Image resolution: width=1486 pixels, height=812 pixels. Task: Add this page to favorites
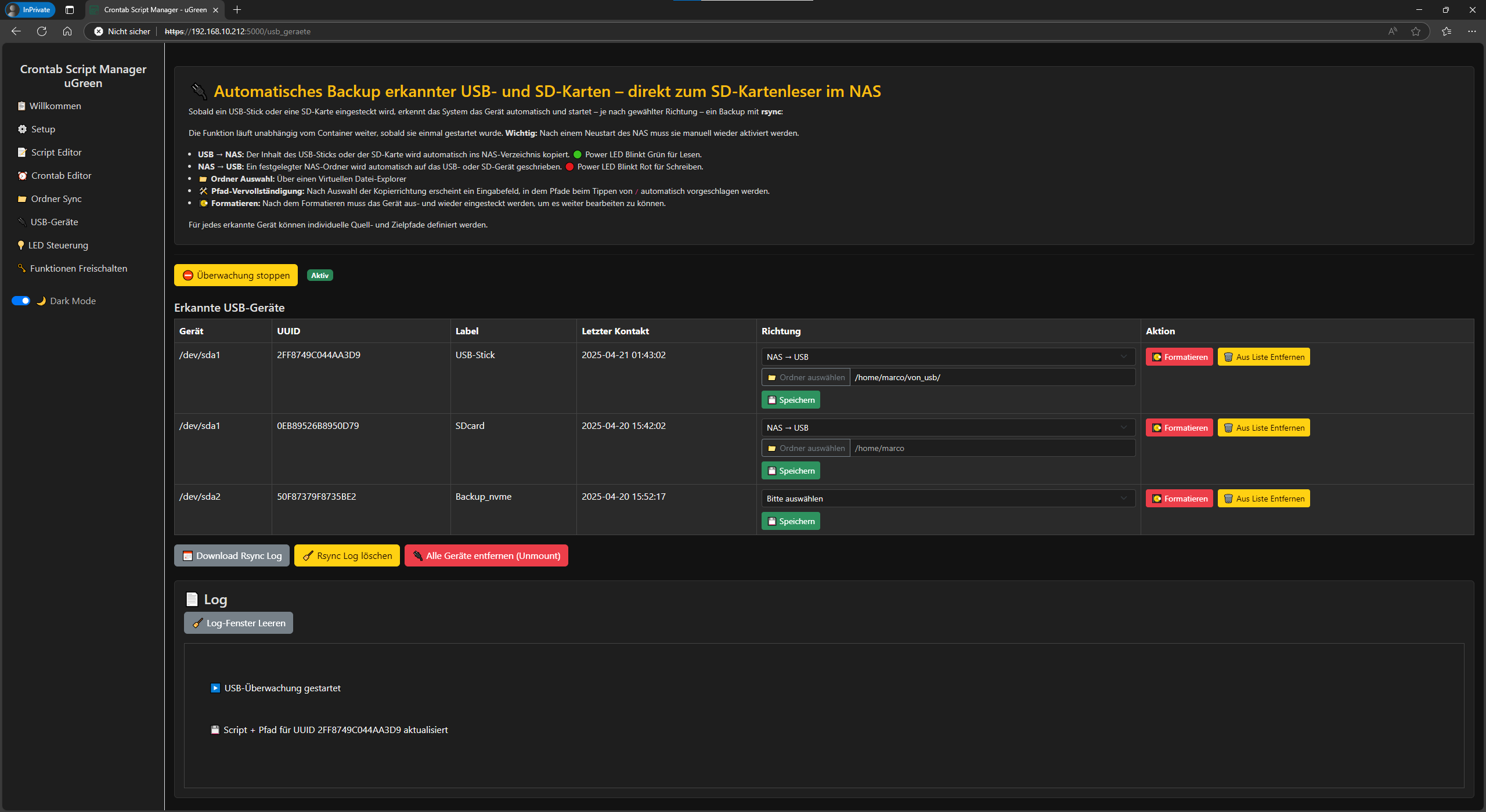pos(1416,31)
